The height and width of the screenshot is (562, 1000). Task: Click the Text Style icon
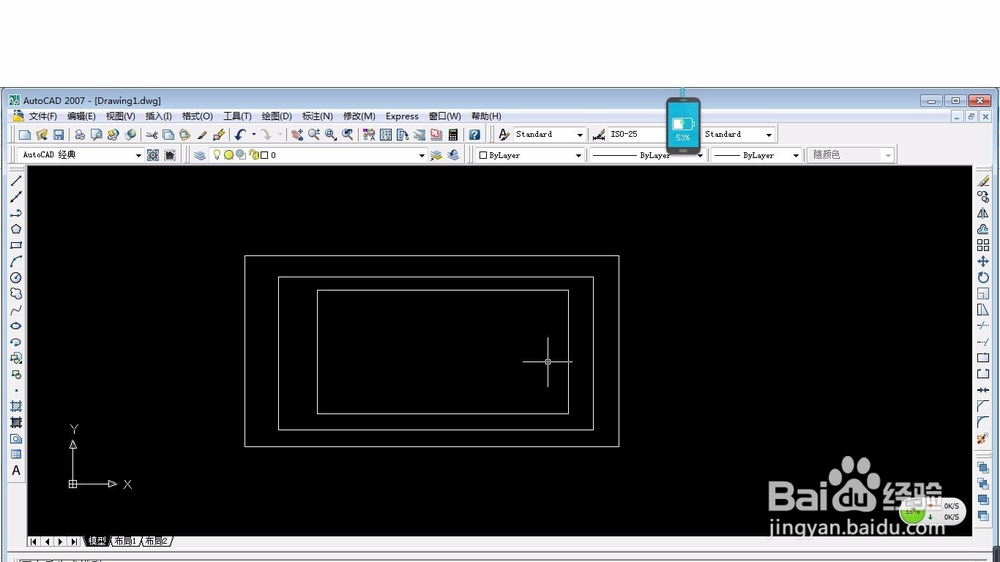click(x=504, y=135)
